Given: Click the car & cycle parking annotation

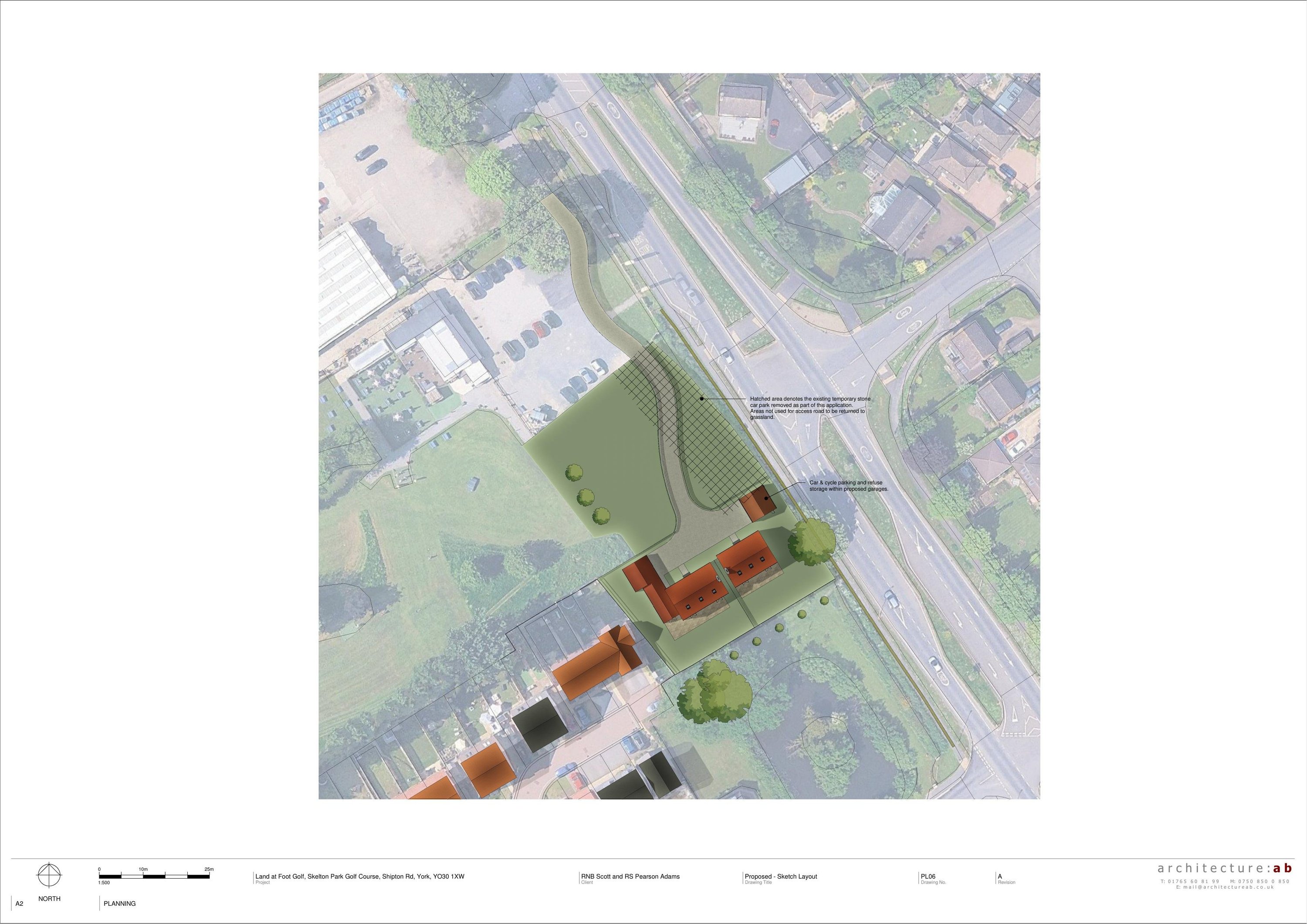Looking at the screenshot, I should (x=849, y=486).
